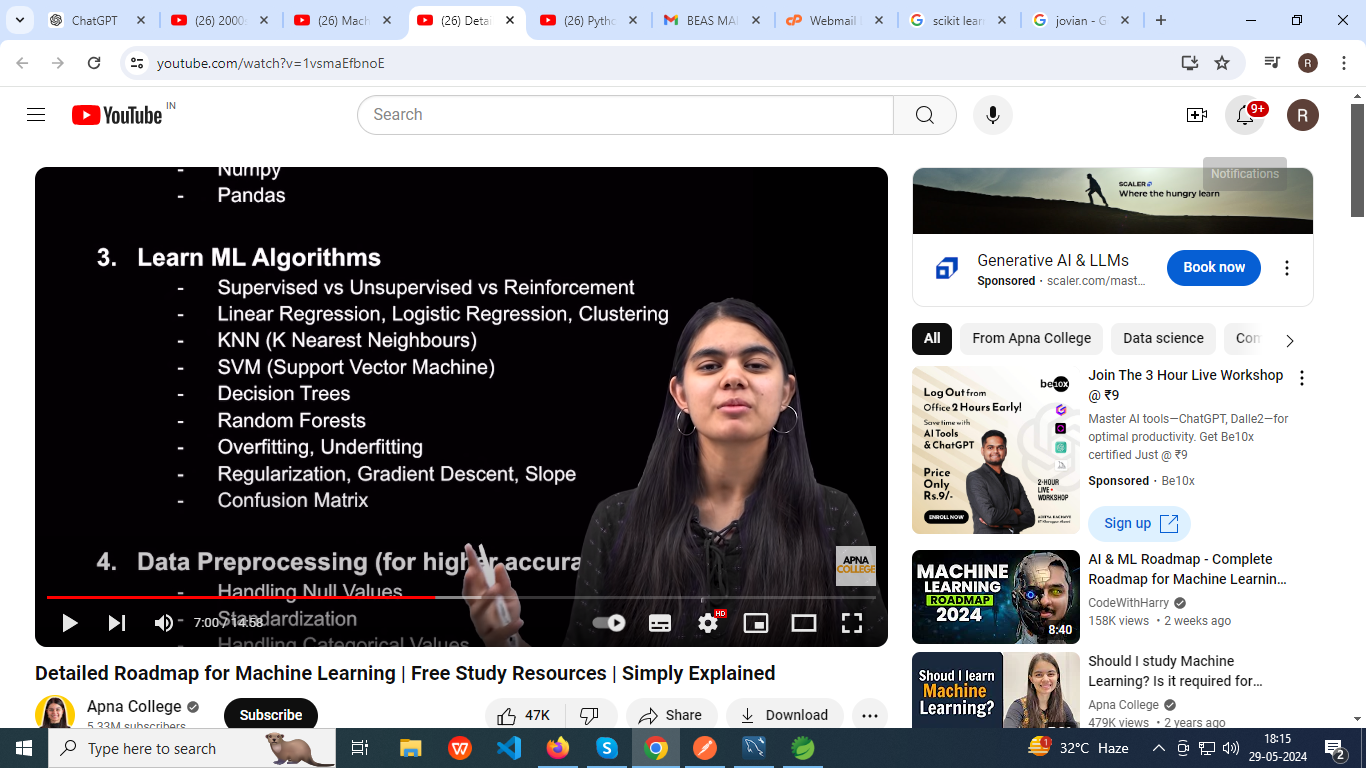Open options for Be10x workshop ad
Viewport: 1366px width, 768px height.
click(x=1302, y=378)
